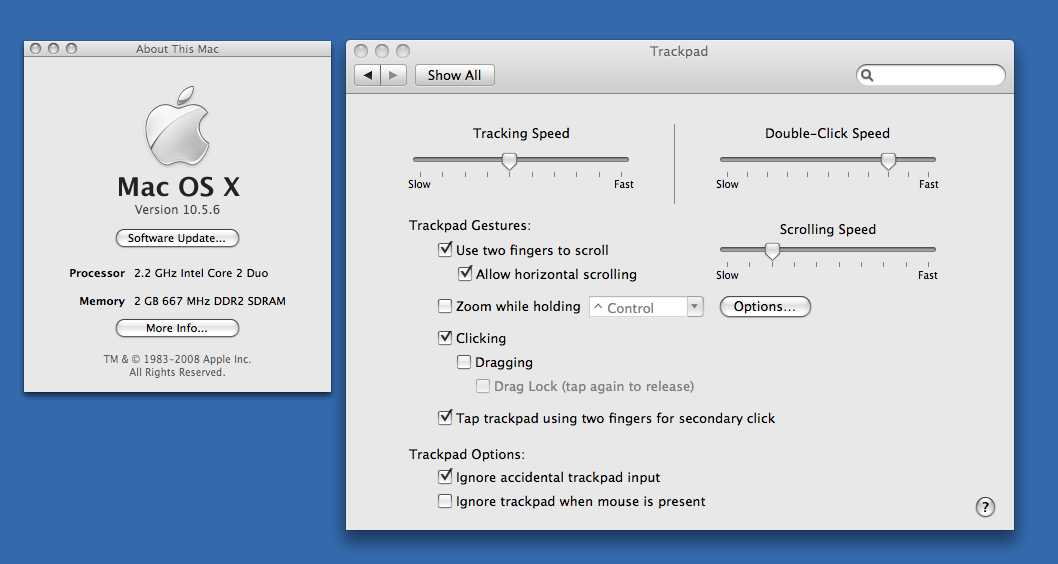Click the "Mac OS X" title text
Viewport: 1058px width, 564px height.
click(x=178, y=186)
